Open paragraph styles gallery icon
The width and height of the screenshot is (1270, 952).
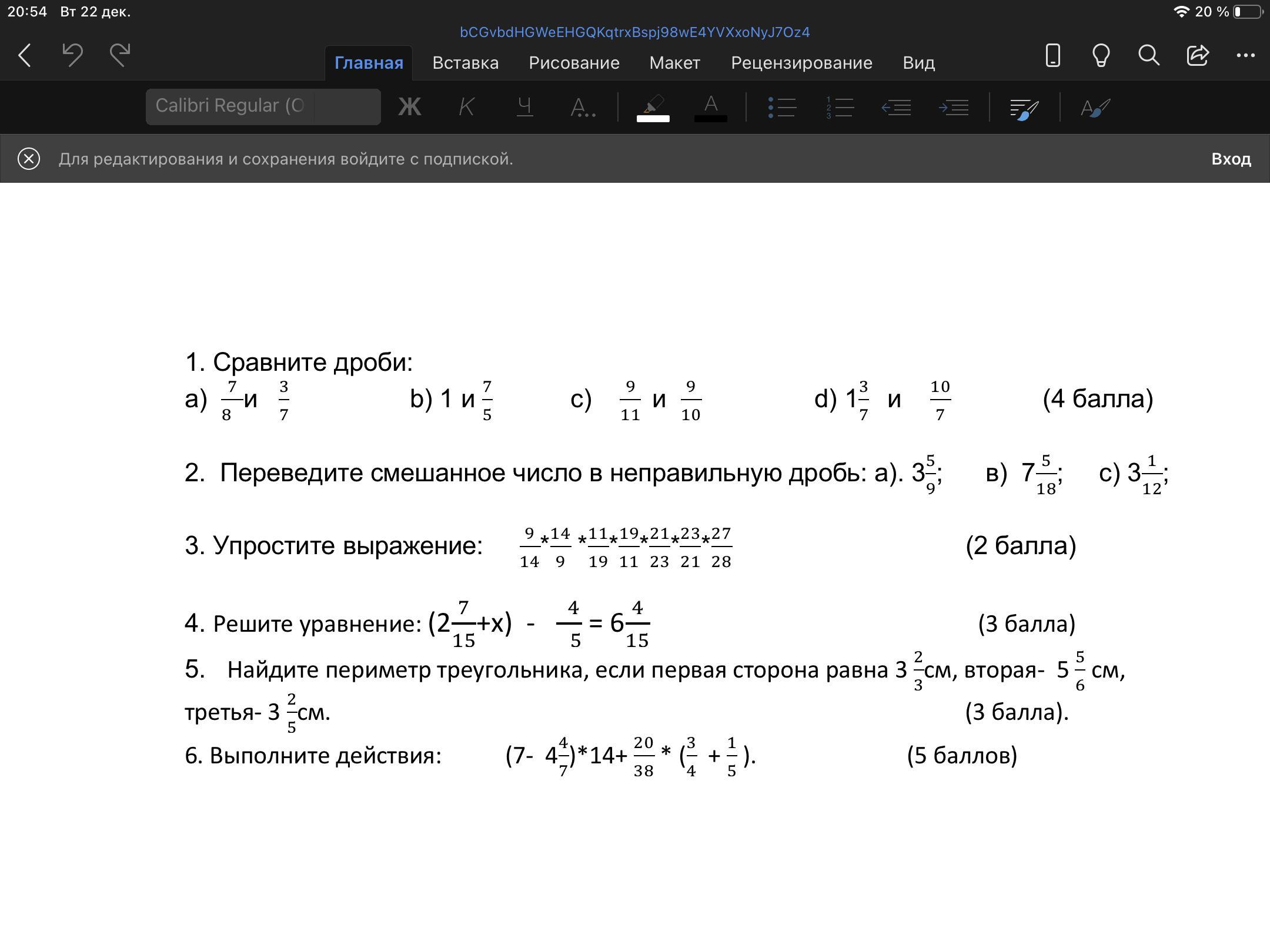click(1024, 108)
